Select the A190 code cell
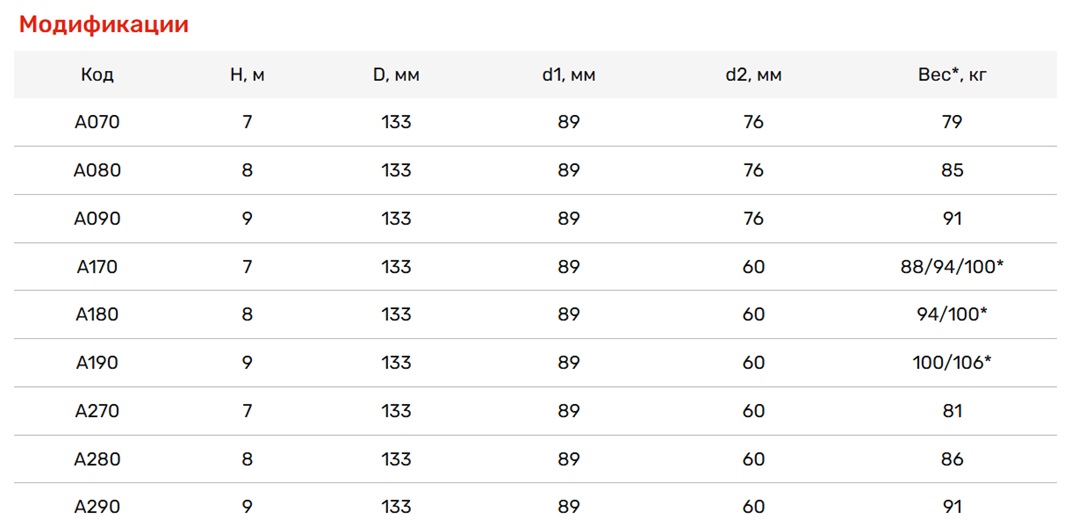1066x527 pixels. point(97,362)
